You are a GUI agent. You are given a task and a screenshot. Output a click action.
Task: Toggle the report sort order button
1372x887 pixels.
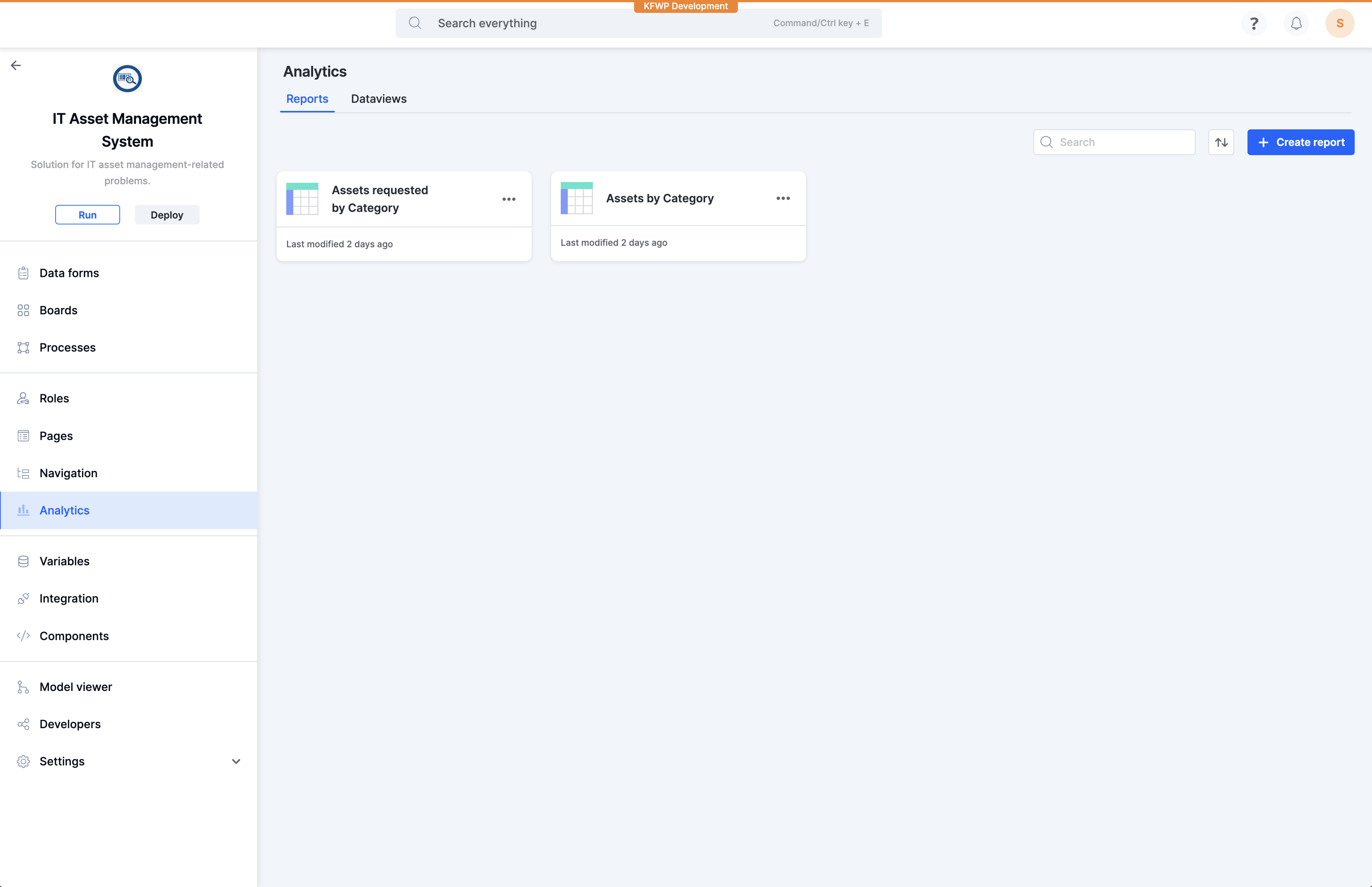click(1221, 142)
